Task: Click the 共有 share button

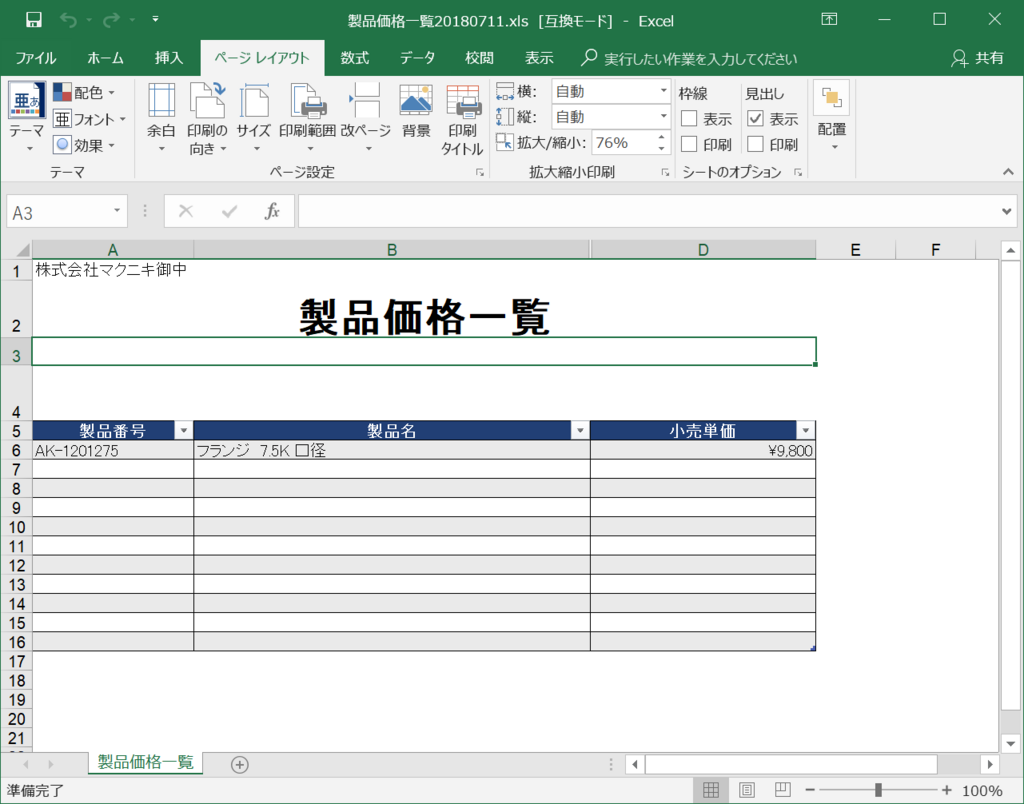Action: pos(978,58)
